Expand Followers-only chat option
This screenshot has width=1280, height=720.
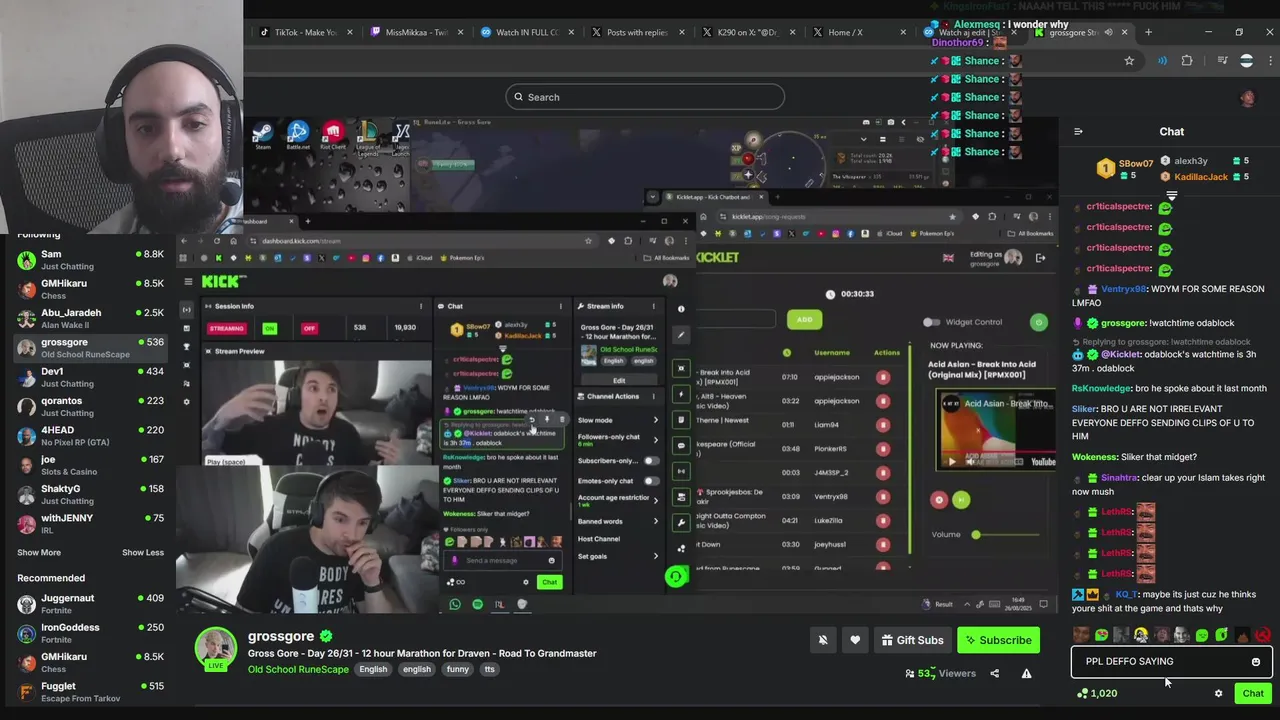point(618,440)
